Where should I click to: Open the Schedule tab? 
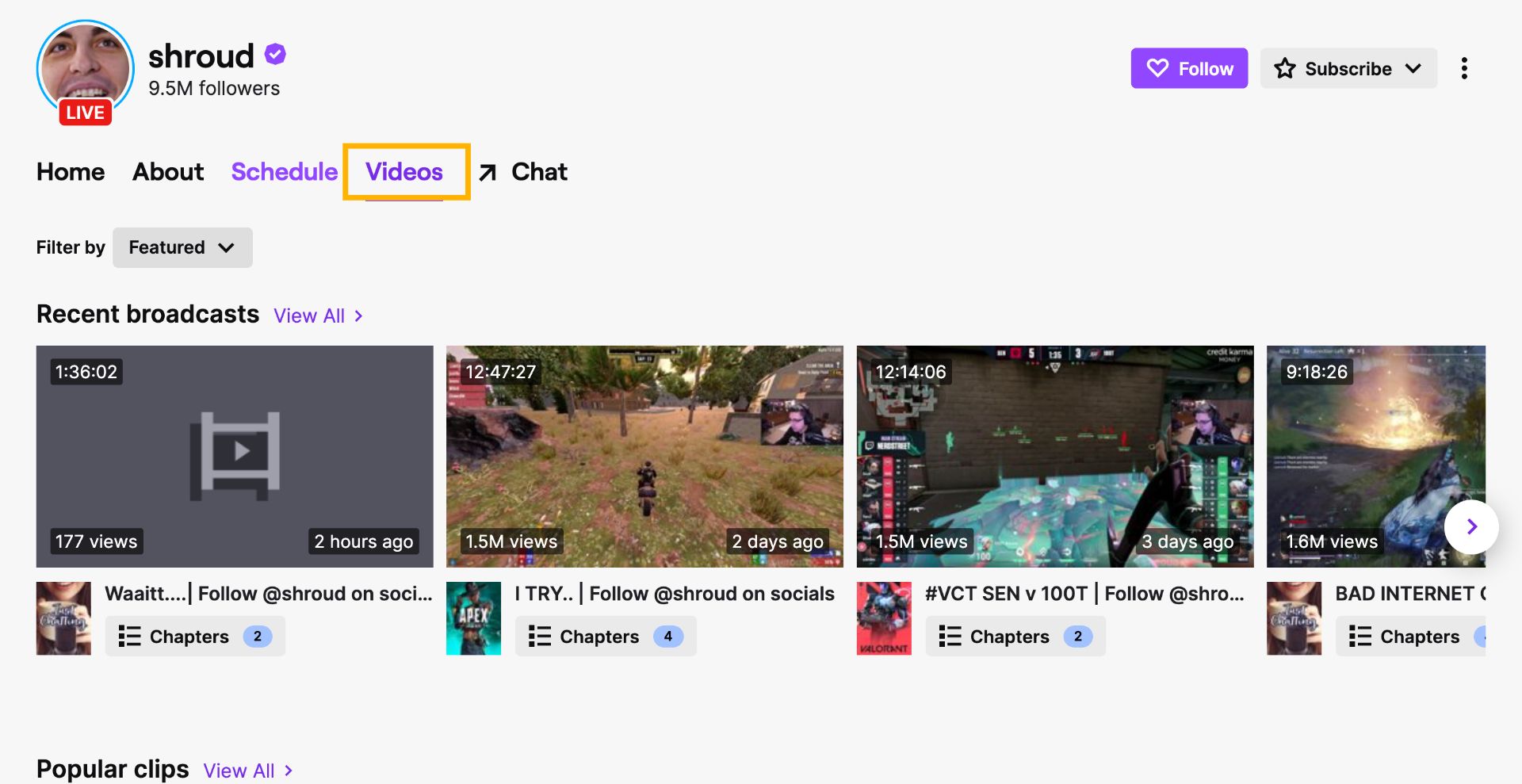[x=285, y=172]
